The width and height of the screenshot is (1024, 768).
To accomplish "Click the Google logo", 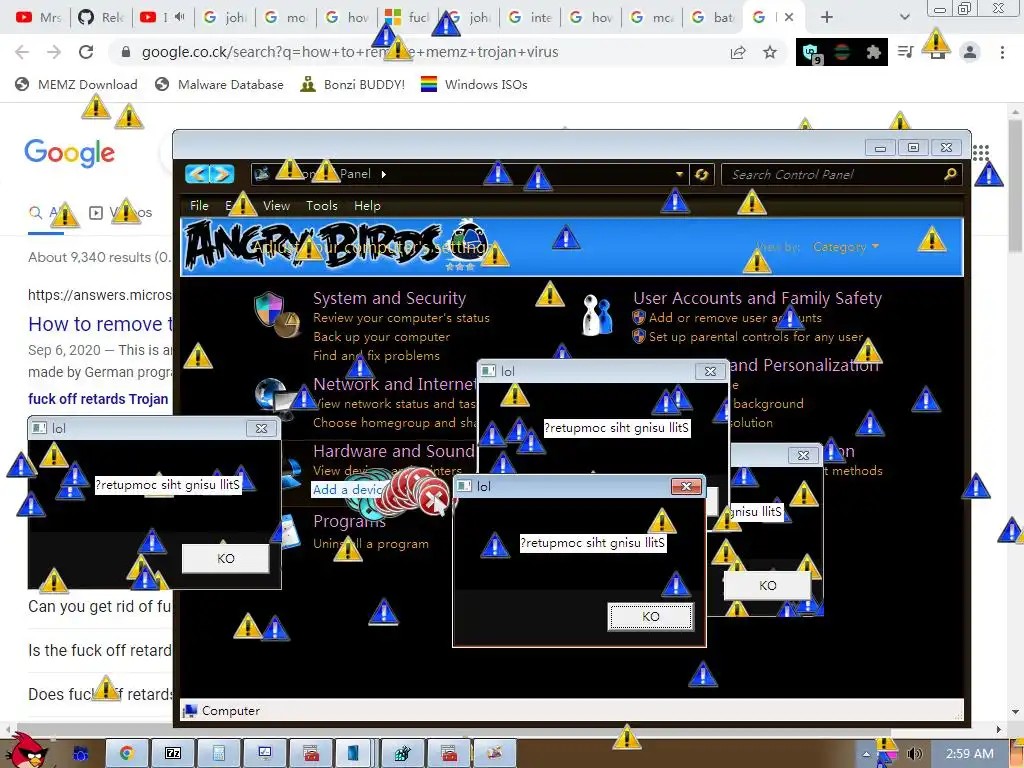I will 70,153.
